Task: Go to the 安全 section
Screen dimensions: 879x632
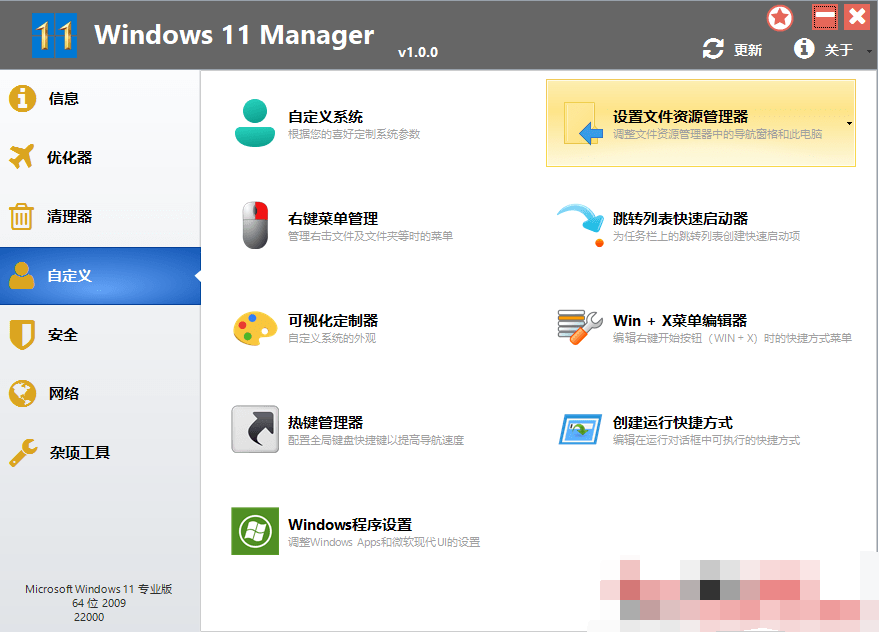Action: [100, 335]
